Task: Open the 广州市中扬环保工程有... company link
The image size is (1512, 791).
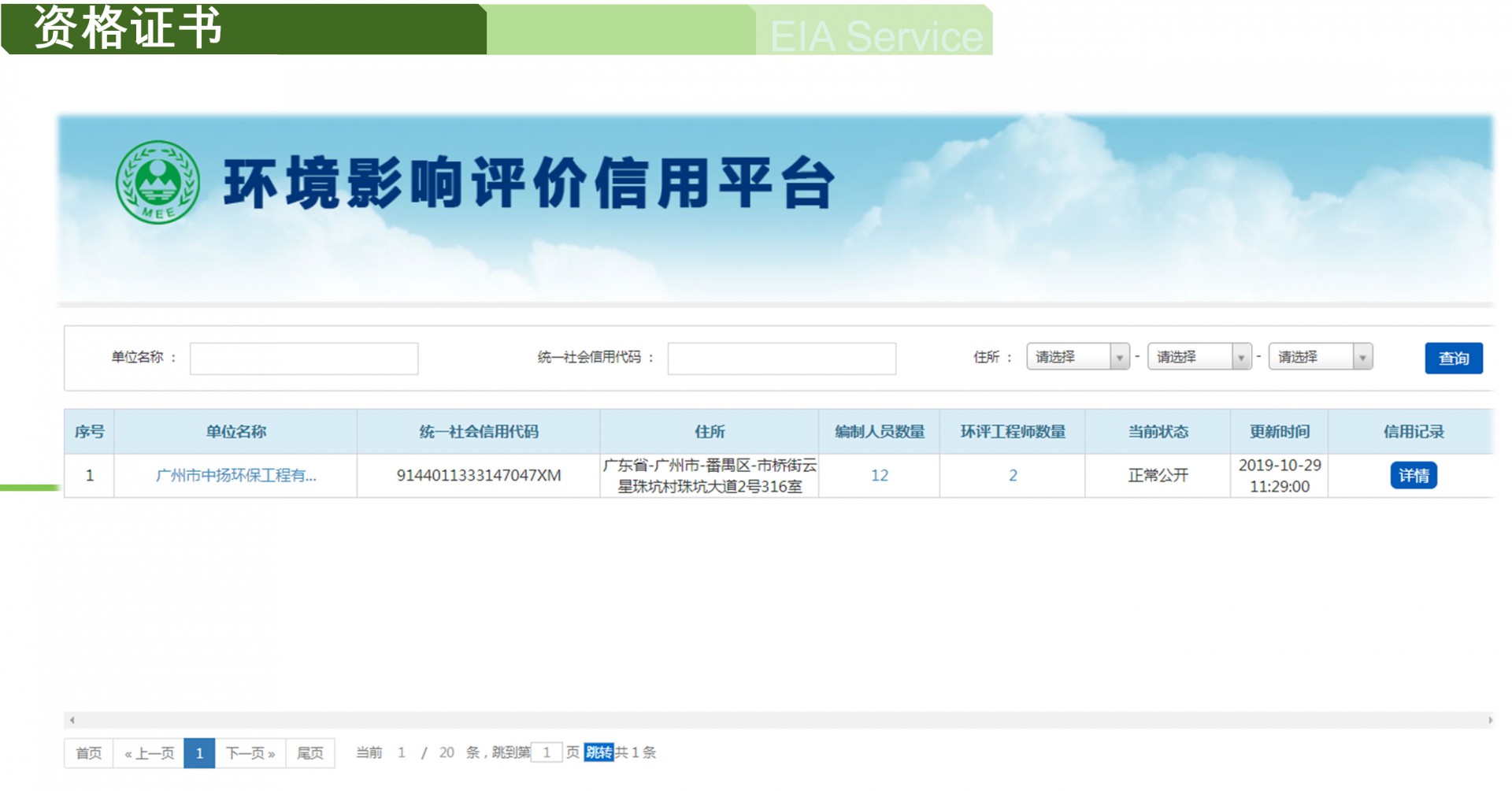Action: pos(235,475)
